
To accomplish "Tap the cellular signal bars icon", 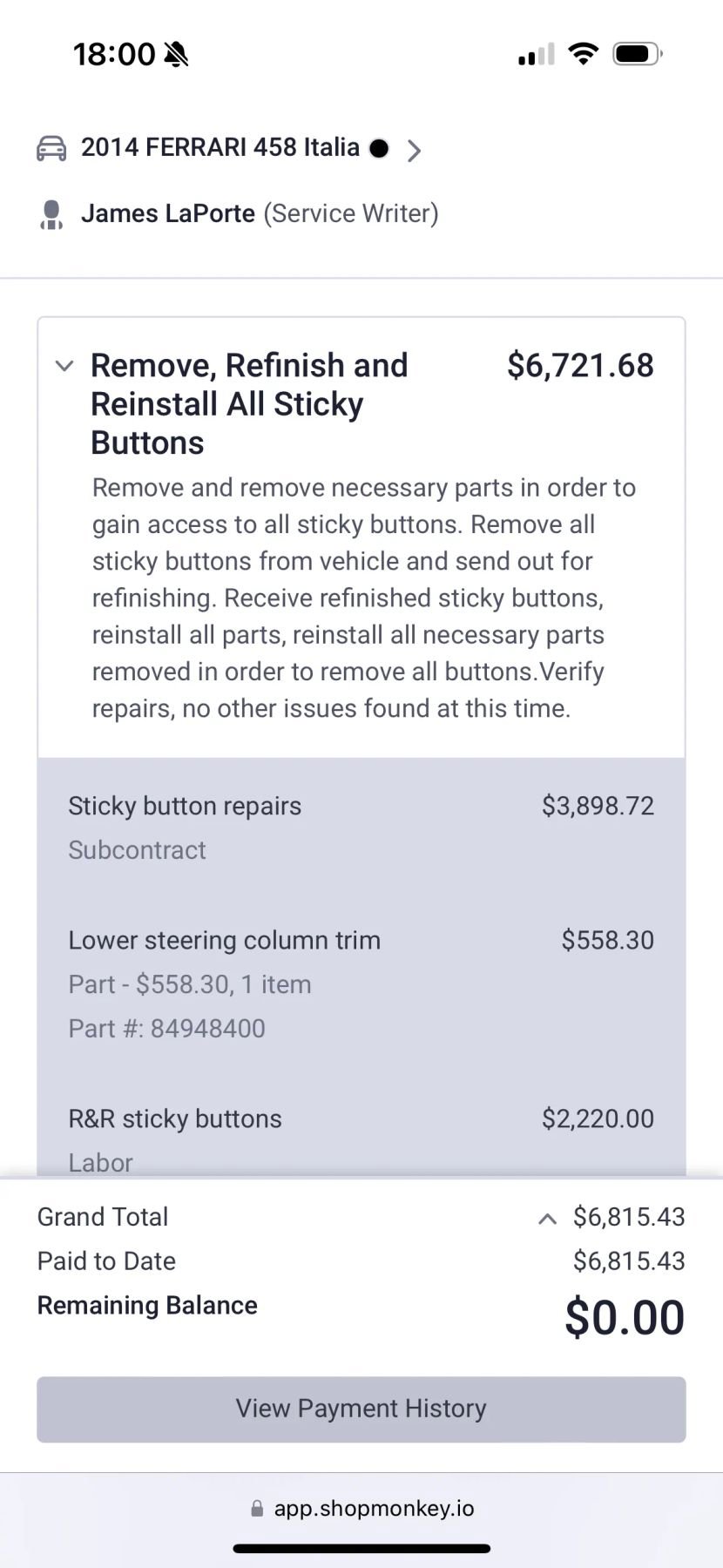I will (x=536, y=55).
